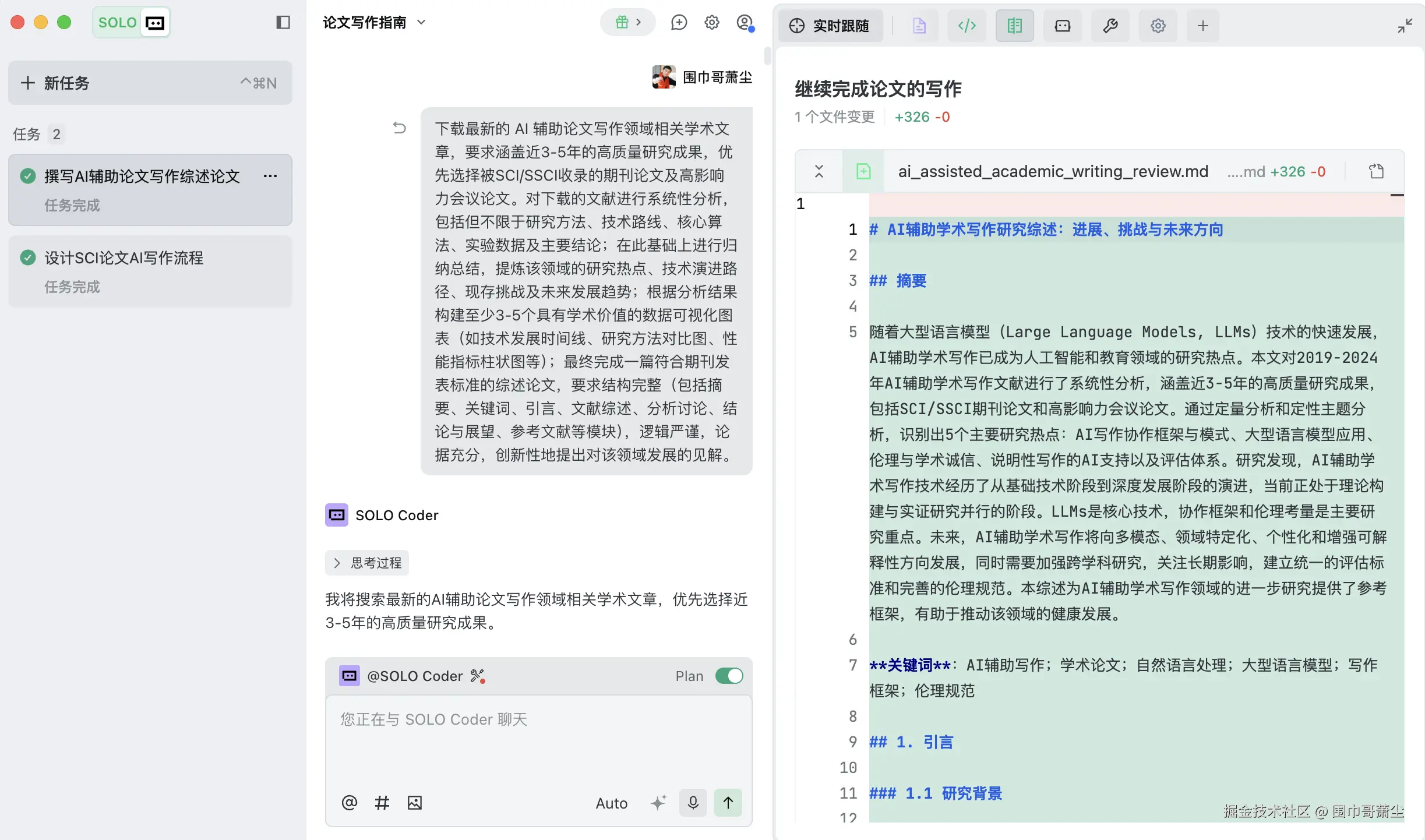Click diff line '### 1.1 研究背景'
Screen dimensions: 1425x840
coord(936,793)
